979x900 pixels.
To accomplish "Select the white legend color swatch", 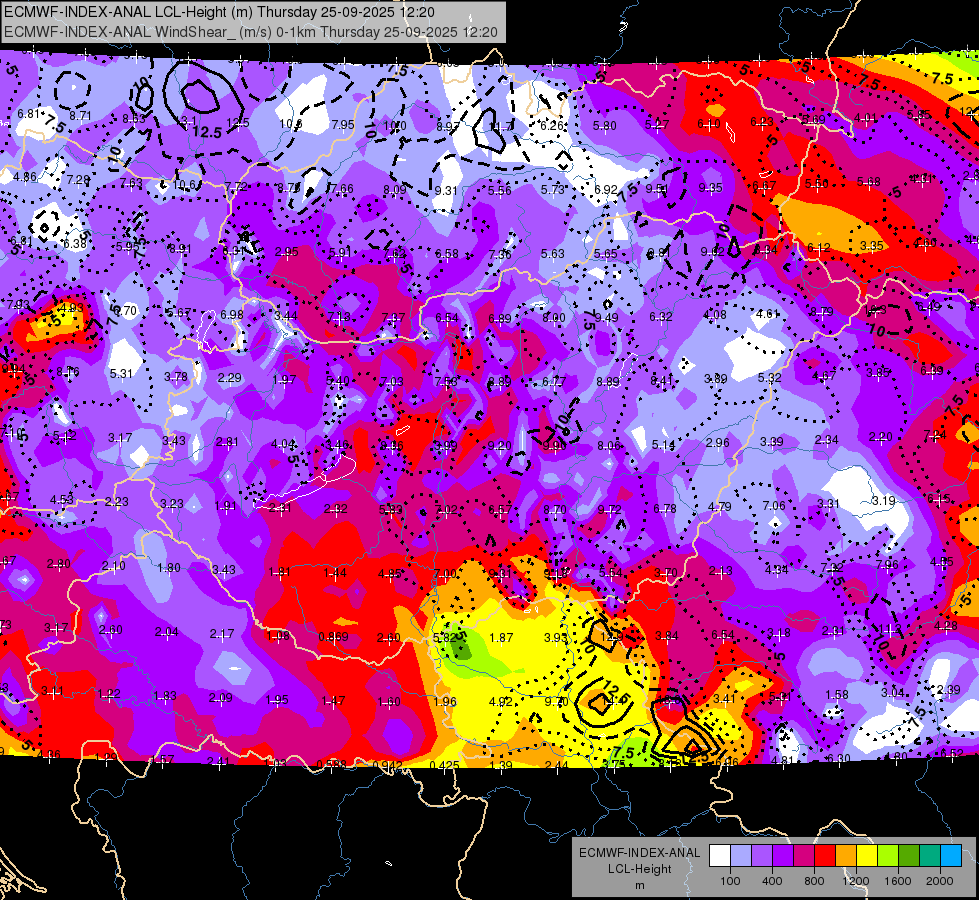I will pos(720,855).
